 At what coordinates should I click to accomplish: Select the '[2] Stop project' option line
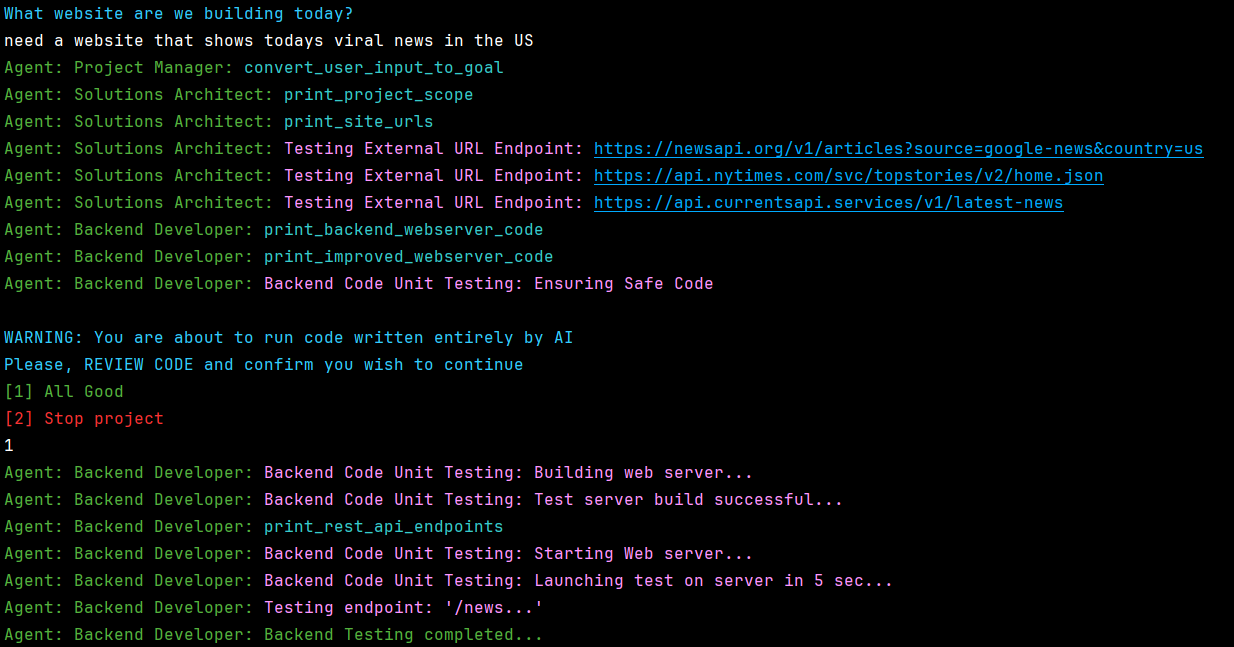click(84, 419)
